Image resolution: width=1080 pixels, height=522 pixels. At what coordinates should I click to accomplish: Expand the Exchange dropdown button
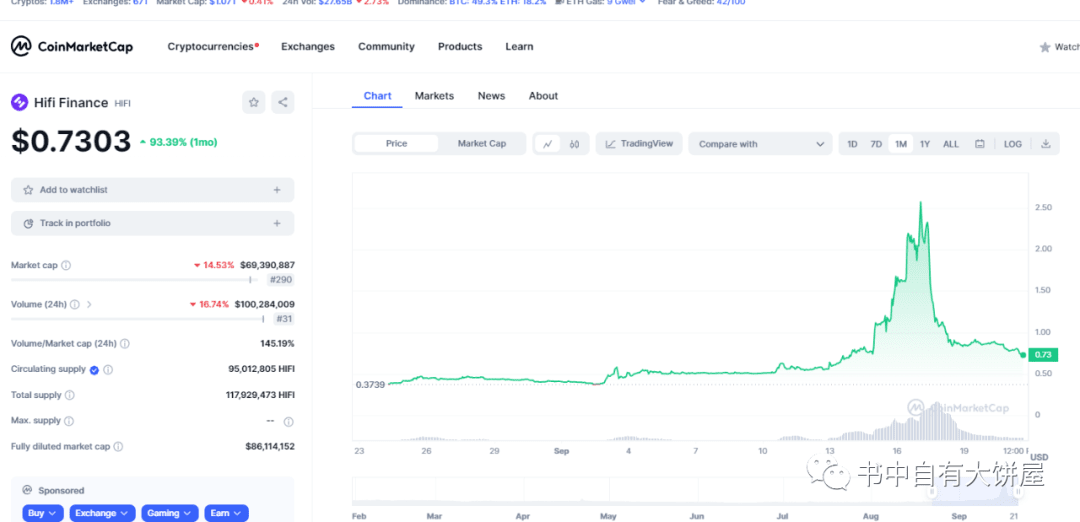[x=102, y=513]
